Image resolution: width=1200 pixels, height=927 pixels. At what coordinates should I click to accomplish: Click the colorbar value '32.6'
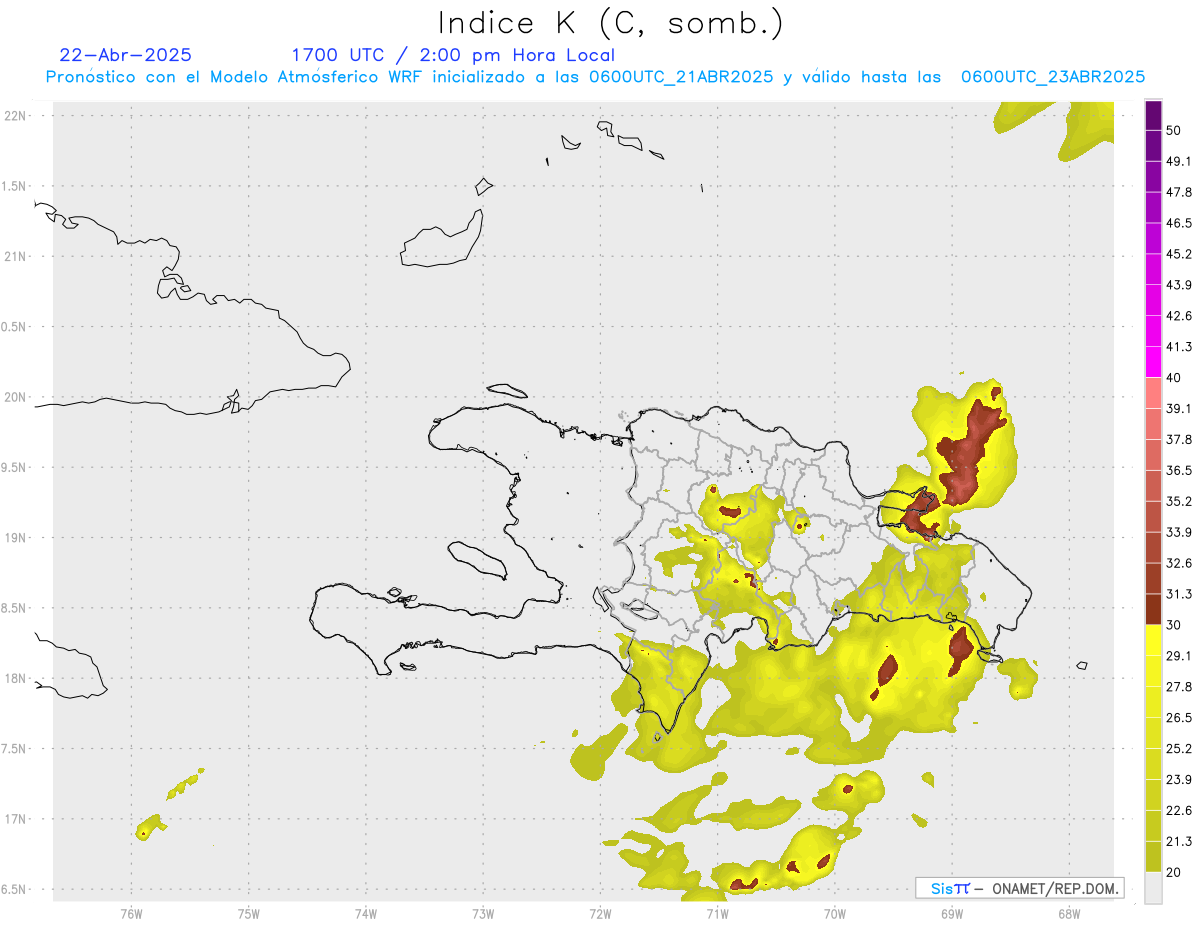pos(1179,563)
